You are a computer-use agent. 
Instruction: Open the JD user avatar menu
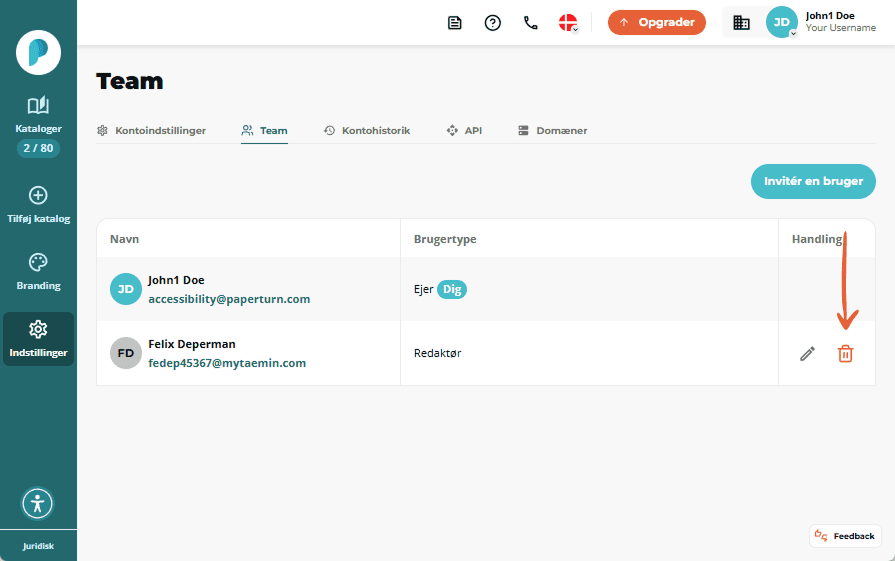pyautogui.click(x=781, y=22)
